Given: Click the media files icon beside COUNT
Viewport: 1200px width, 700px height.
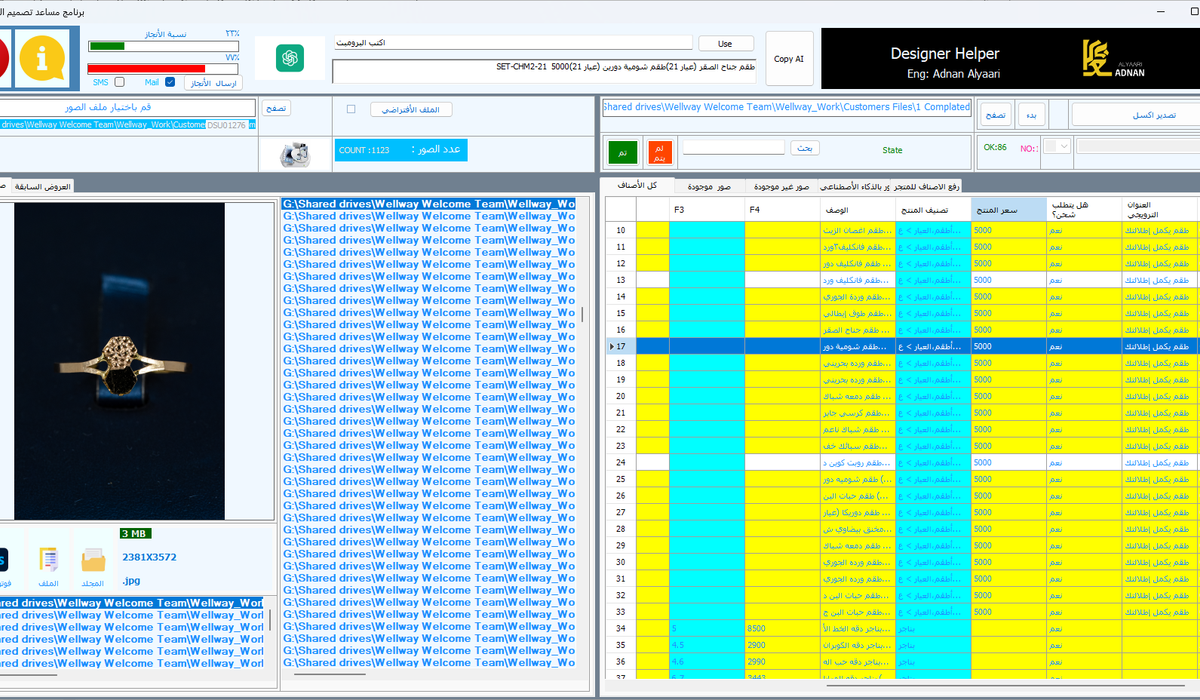Looking at the screenshot, I should point(294,153).
